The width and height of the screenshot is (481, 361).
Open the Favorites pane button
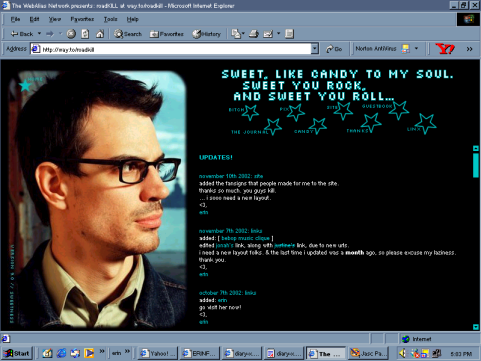[167, 34]
